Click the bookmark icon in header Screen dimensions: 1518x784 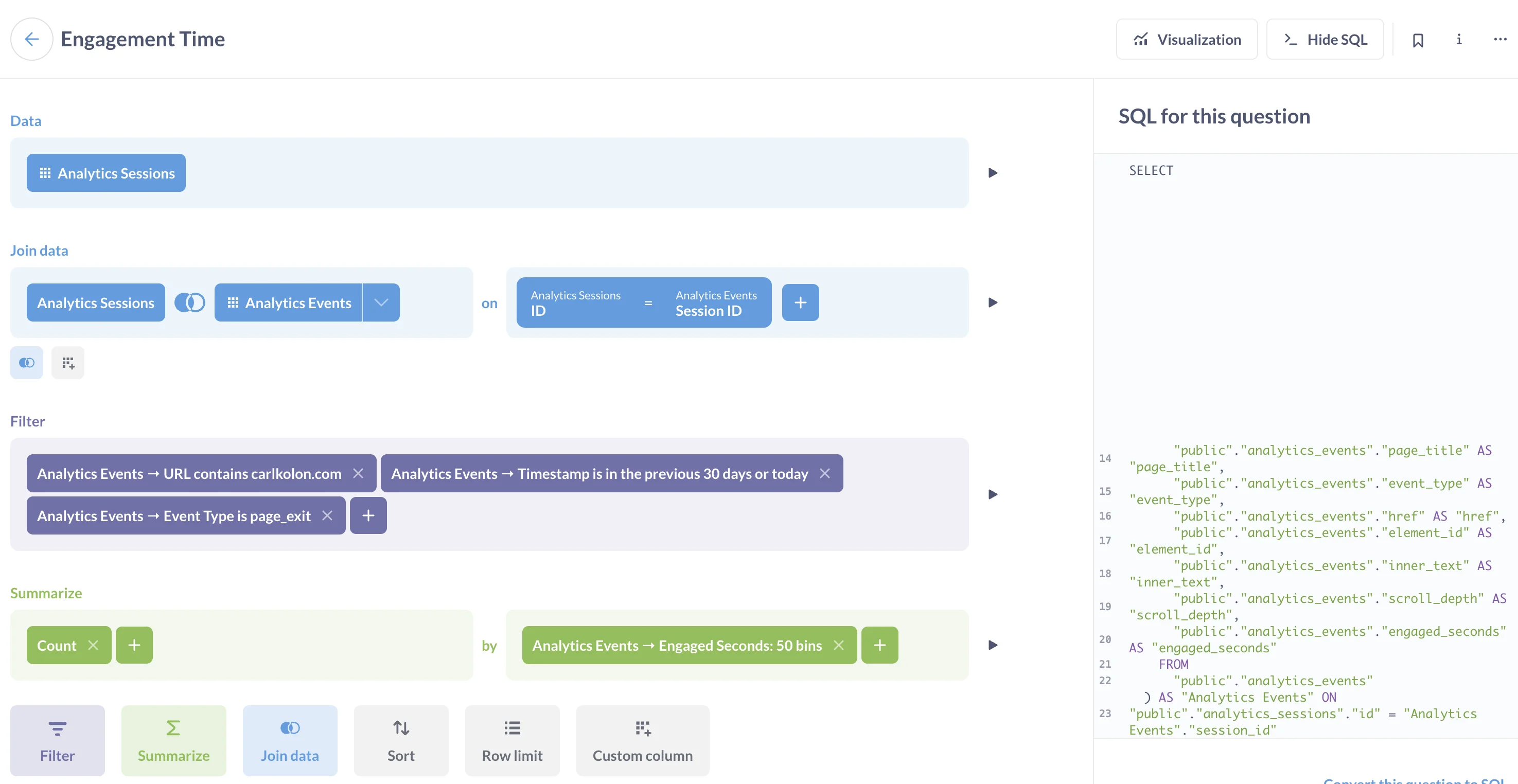point(1418,40)
